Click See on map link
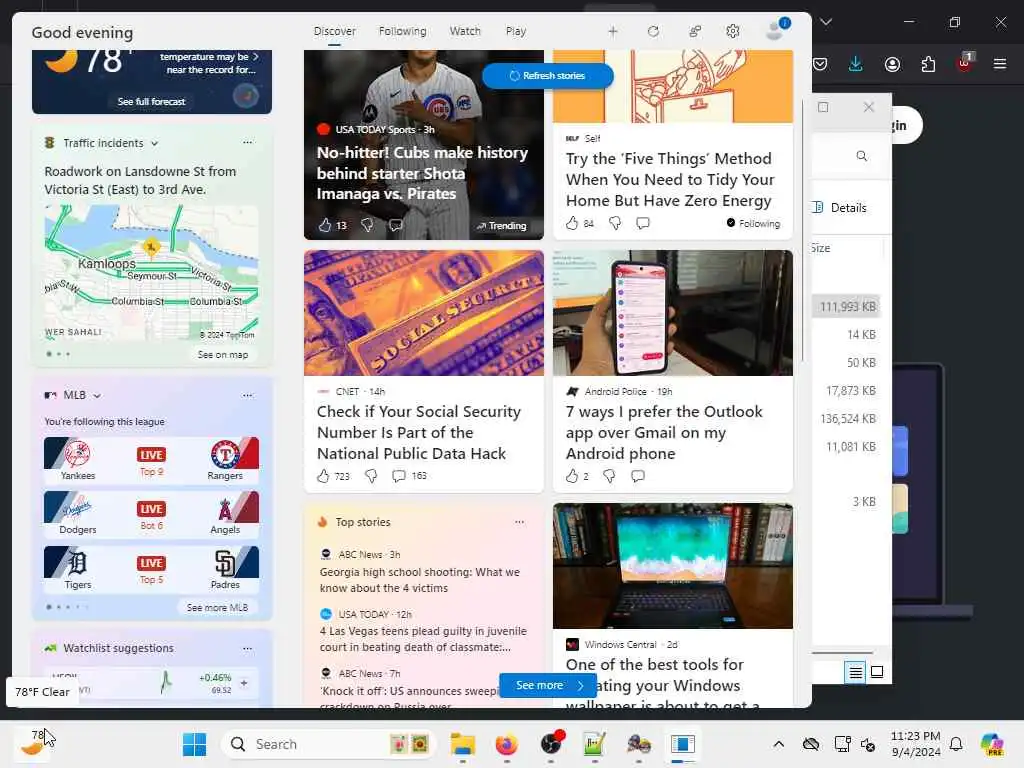This screenshot has height=768, width=1024. 223,355
